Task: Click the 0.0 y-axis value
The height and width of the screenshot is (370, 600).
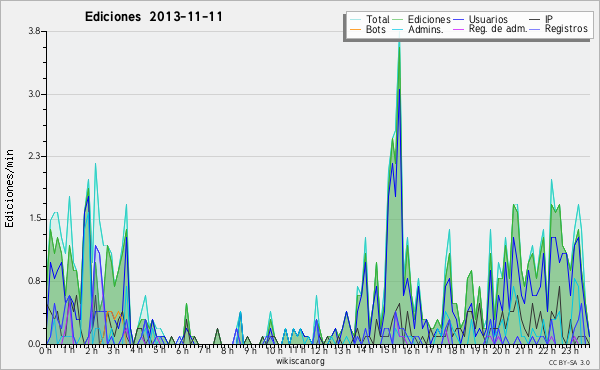Action: (34, 344)
